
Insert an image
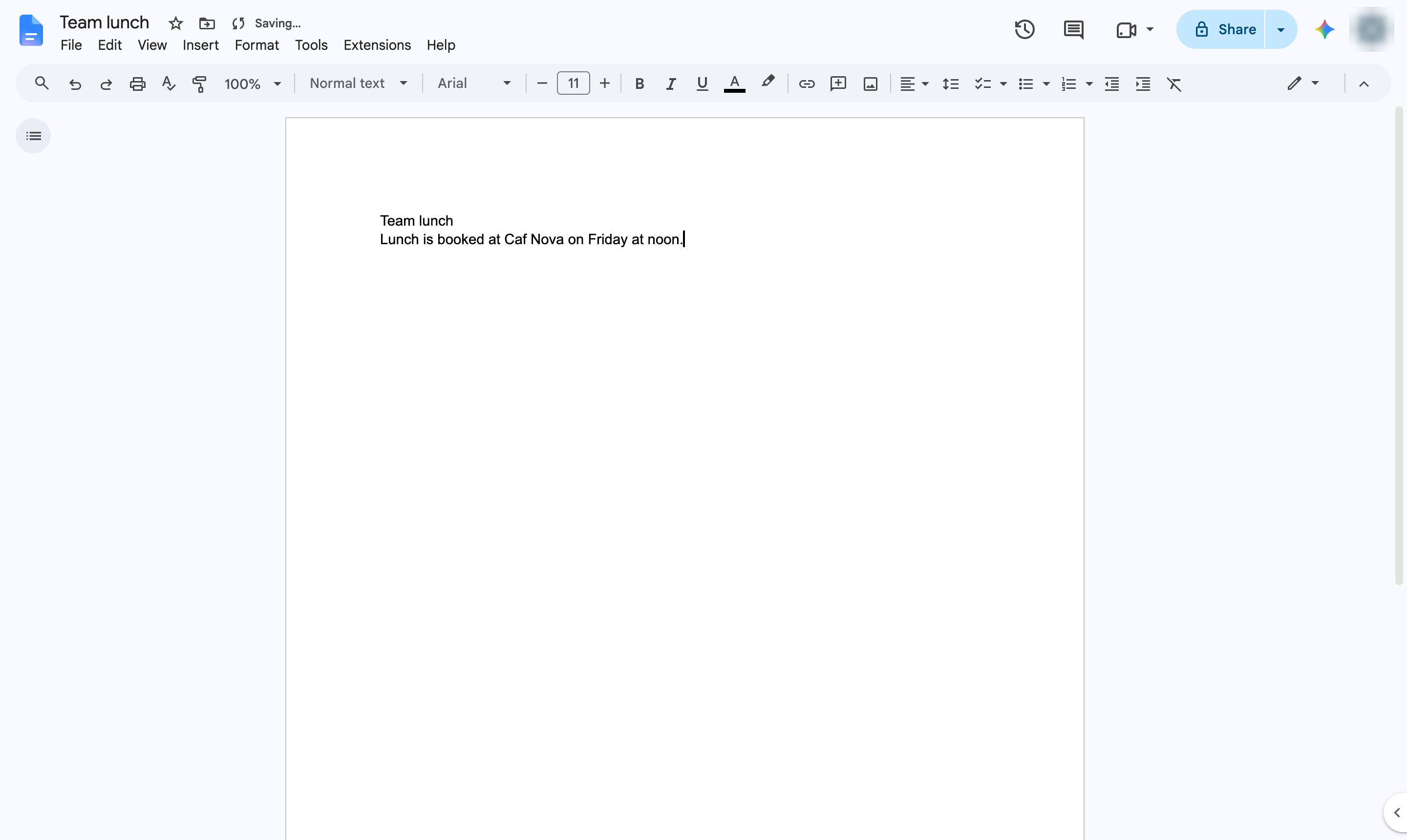point(870,84)
